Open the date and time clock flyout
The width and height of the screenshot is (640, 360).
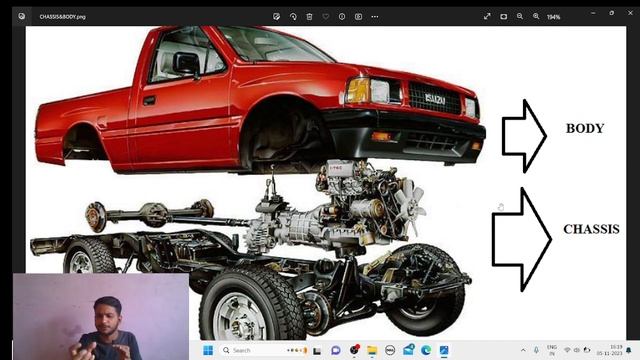(x=610, y=350)
